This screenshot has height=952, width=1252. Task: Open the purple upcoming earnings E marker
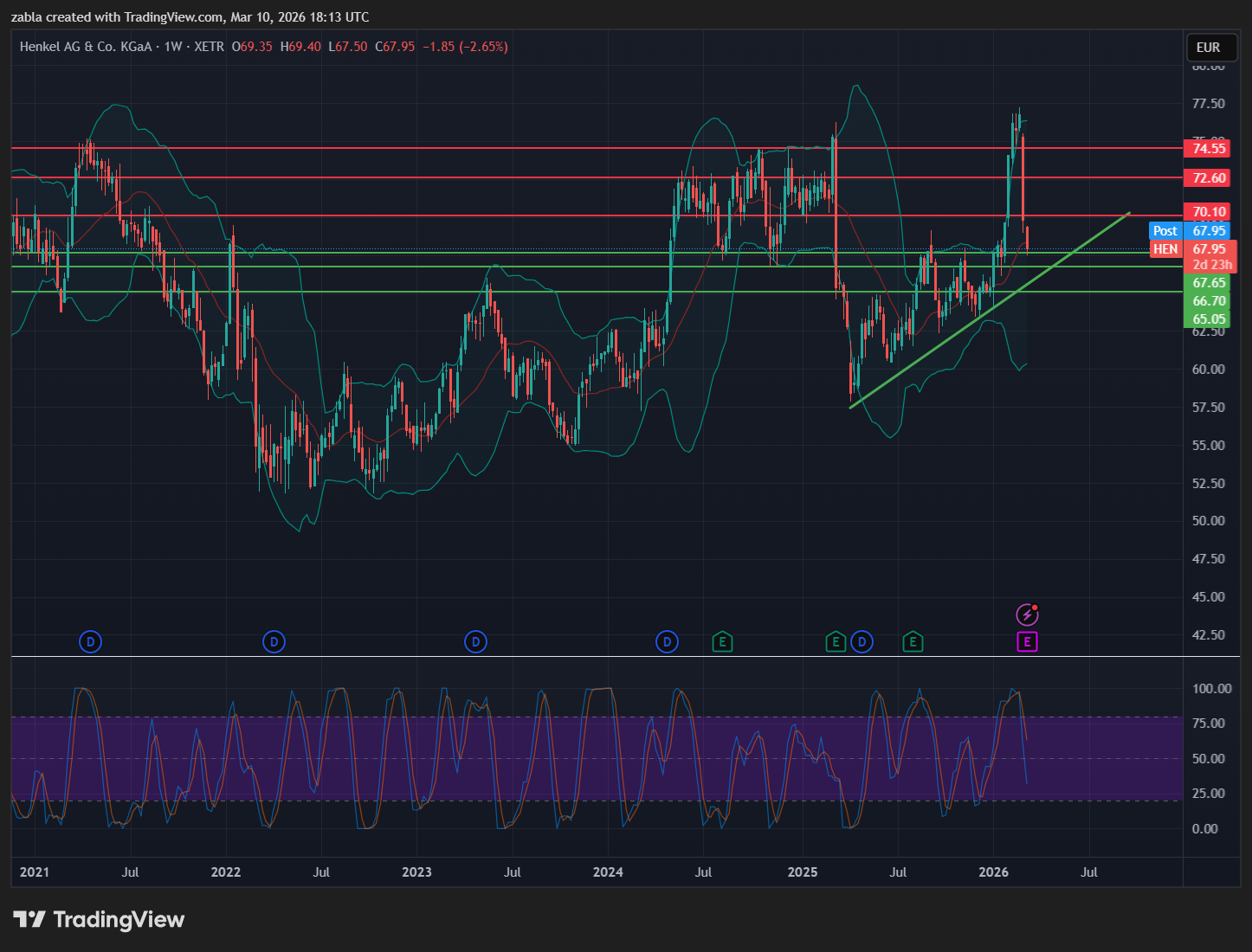[x=1027, y=642]
